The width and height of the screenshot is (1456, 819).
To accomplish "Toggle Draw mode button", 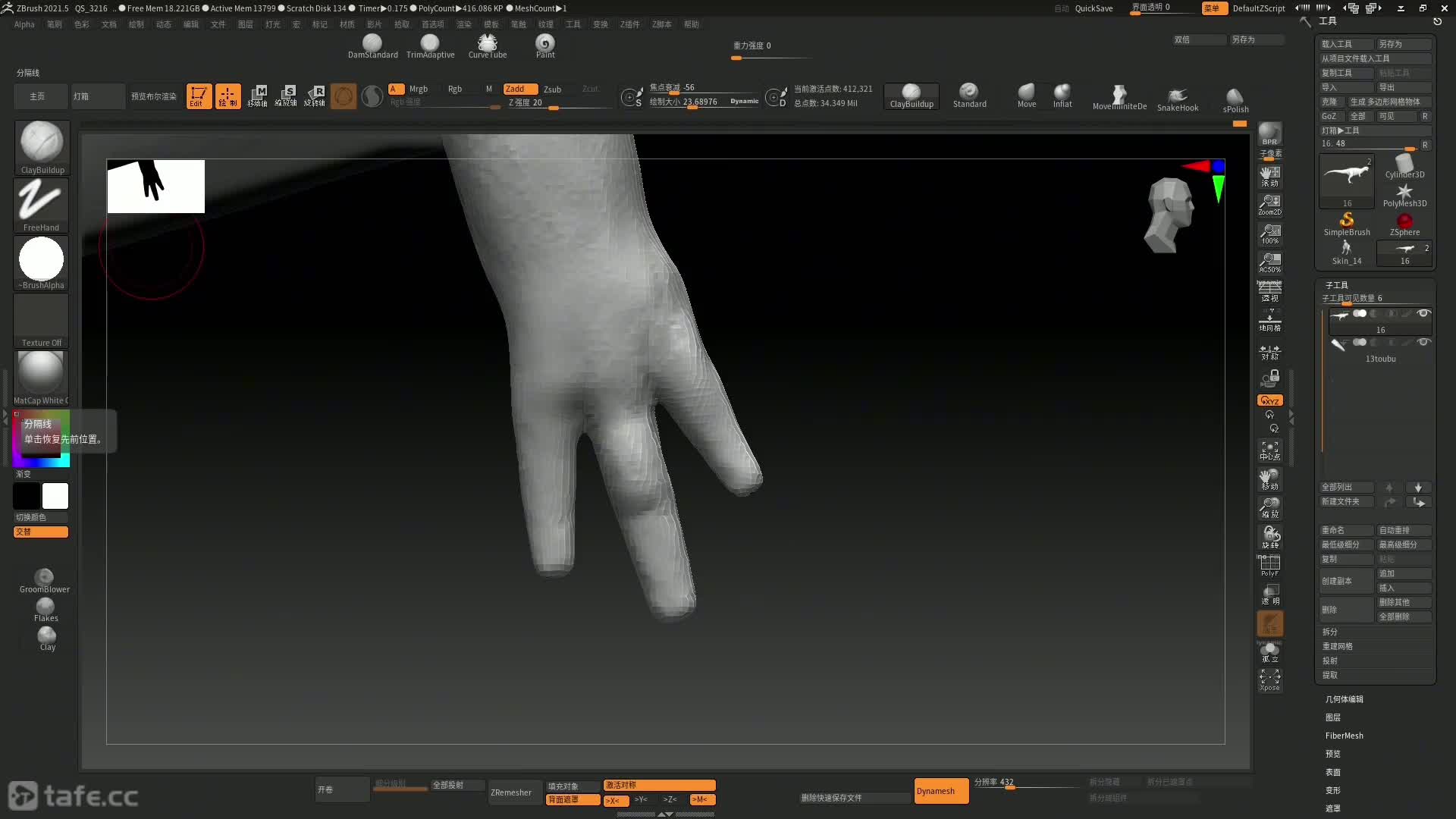I will (227, 96).
